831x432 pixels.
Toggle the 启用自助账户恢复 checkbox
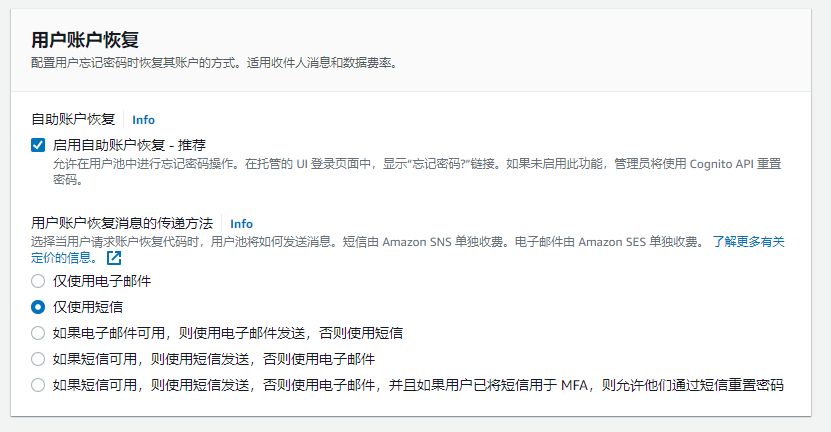click(x=38, y=145)
